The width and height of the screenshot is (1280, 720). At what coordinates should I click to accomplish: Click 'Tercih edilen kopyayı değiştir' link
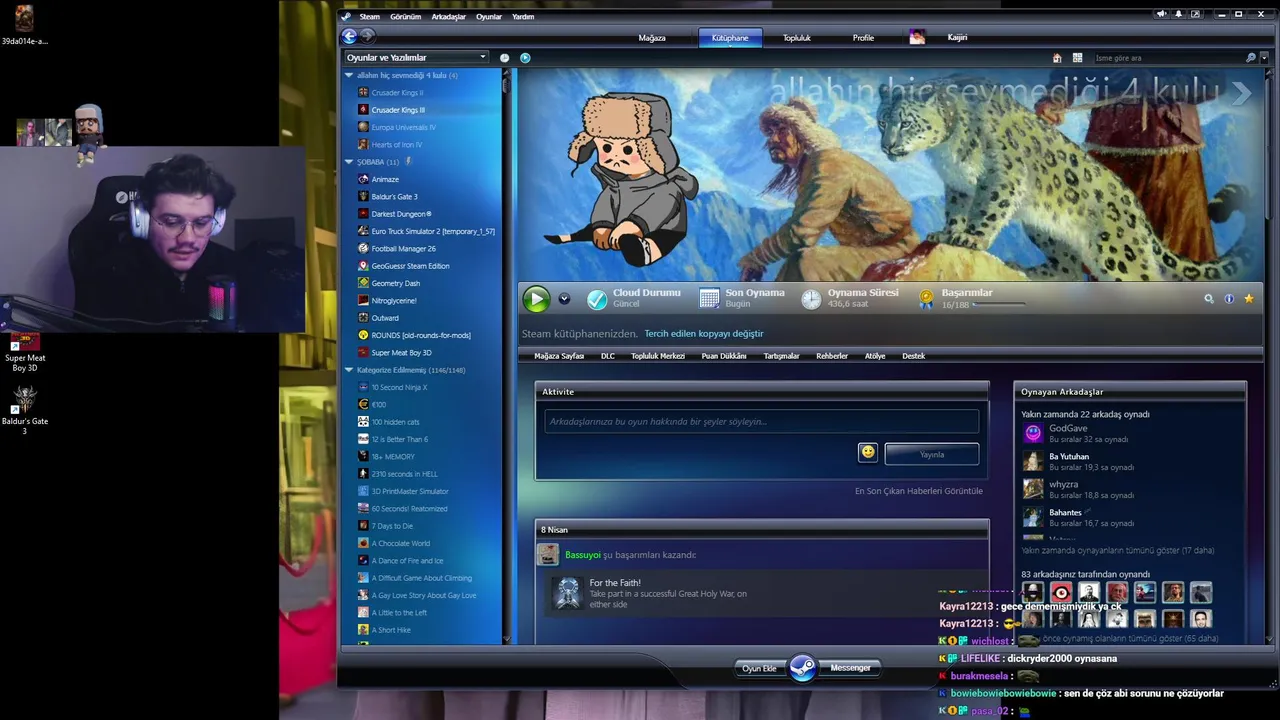(703, 334)
